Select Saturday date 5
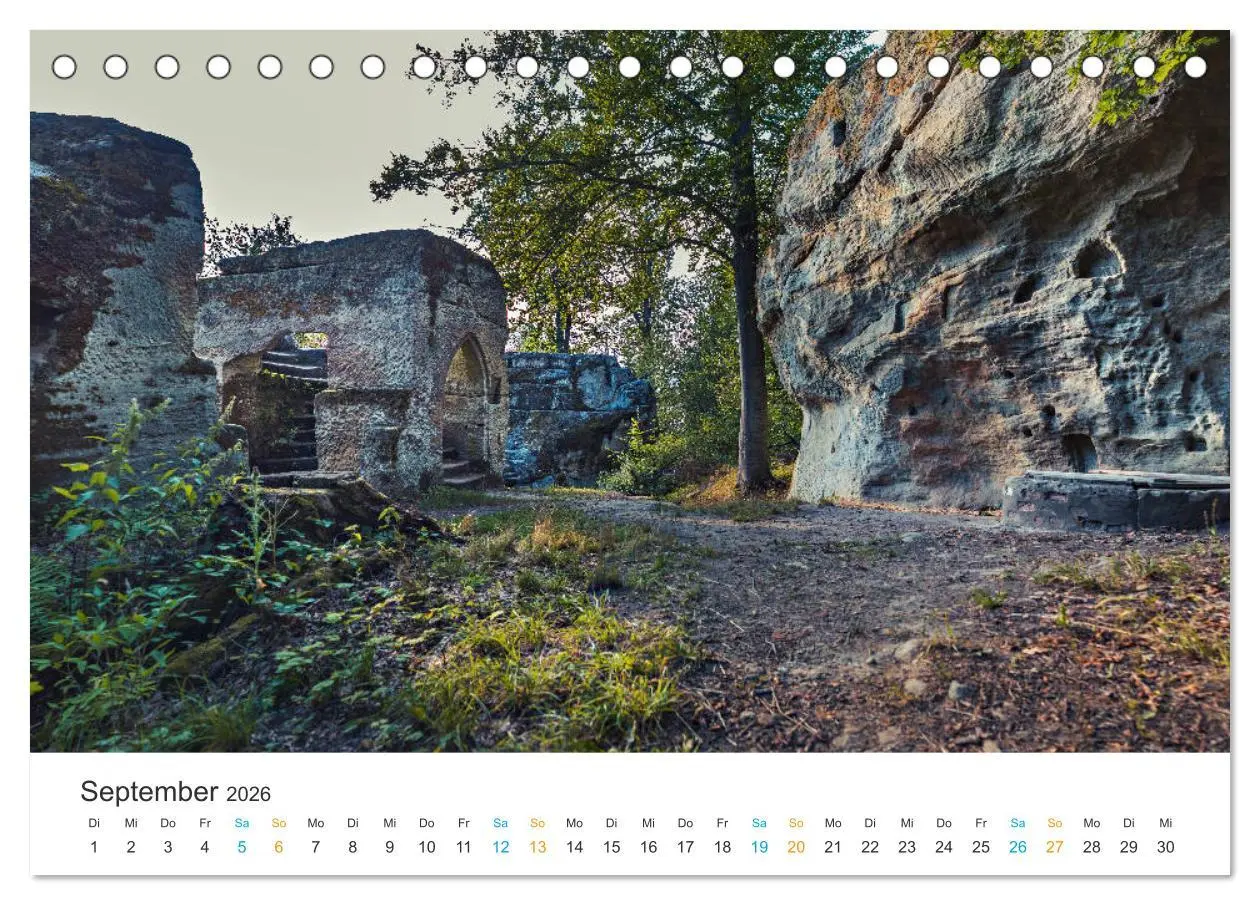This screenshot has height=905, width=1260. 242,847
